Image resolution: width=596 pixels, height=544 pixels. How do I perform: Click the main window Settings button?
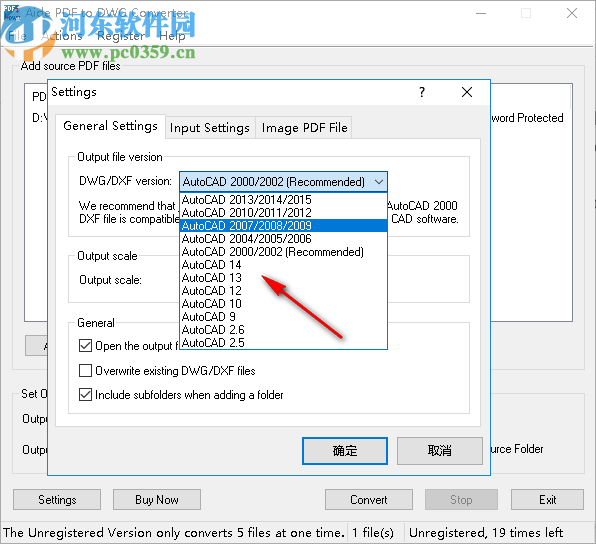pos(57,500)
